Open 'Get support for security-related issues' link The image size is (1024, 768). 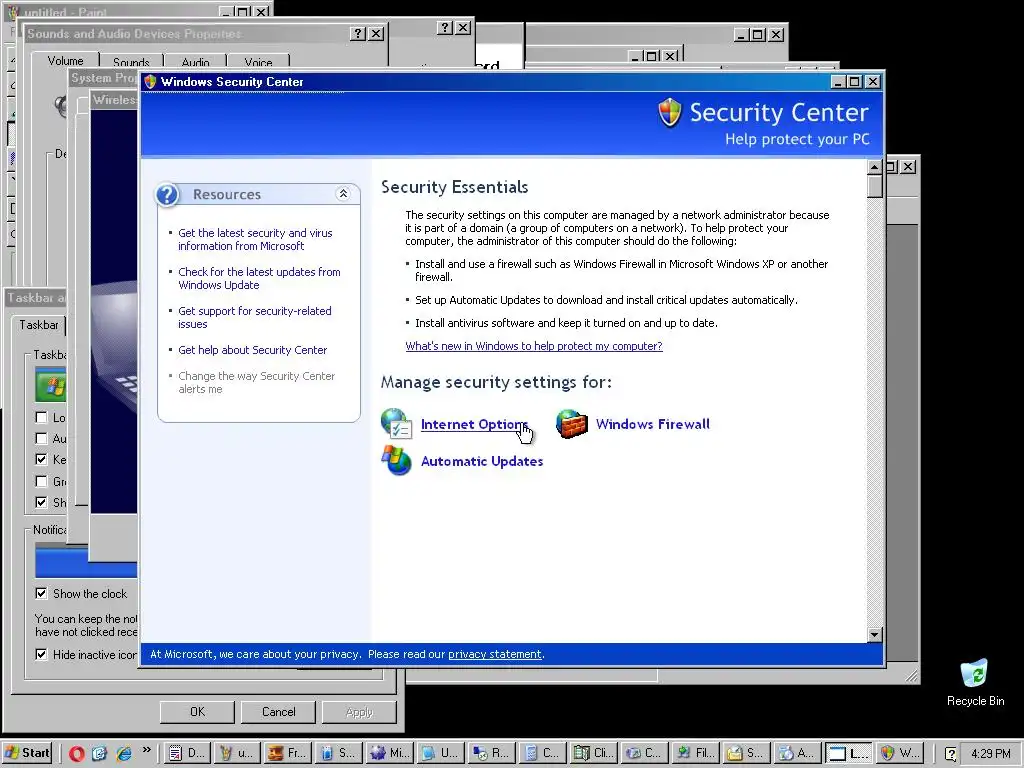[x=255, y=317]
